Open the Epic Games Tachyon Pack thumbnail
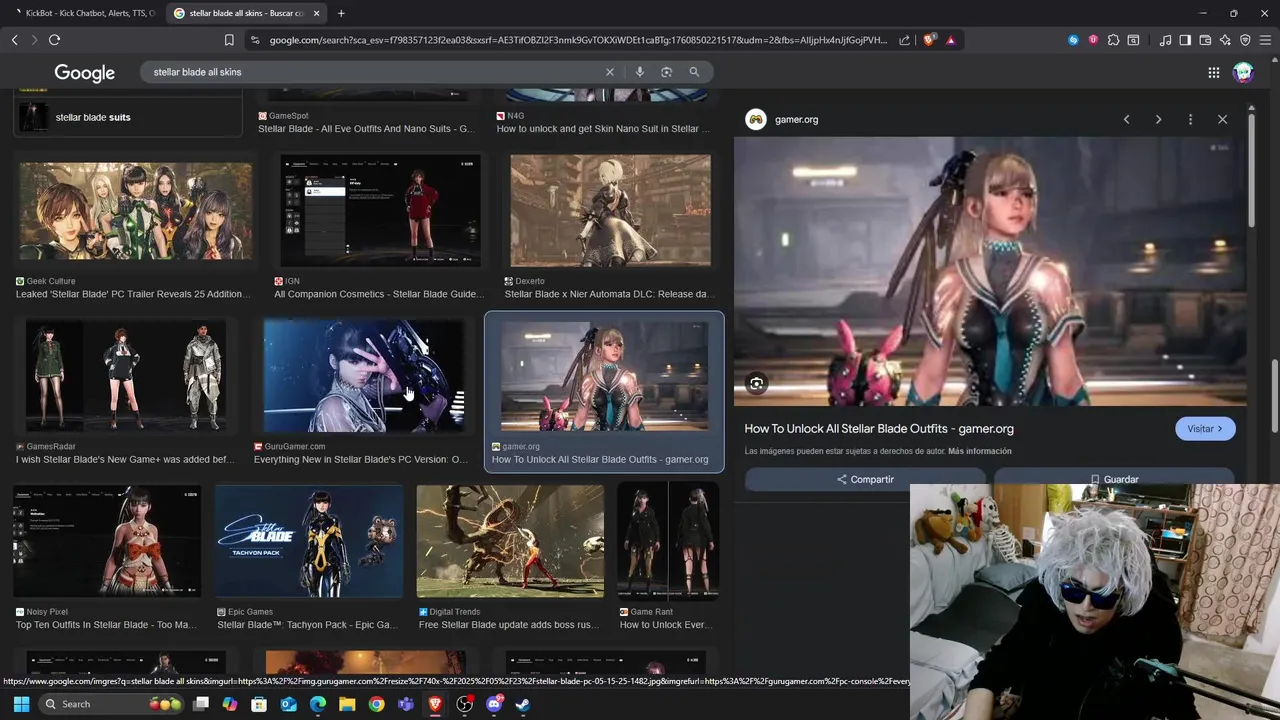The image size is (1280, 720). point(309,541)
